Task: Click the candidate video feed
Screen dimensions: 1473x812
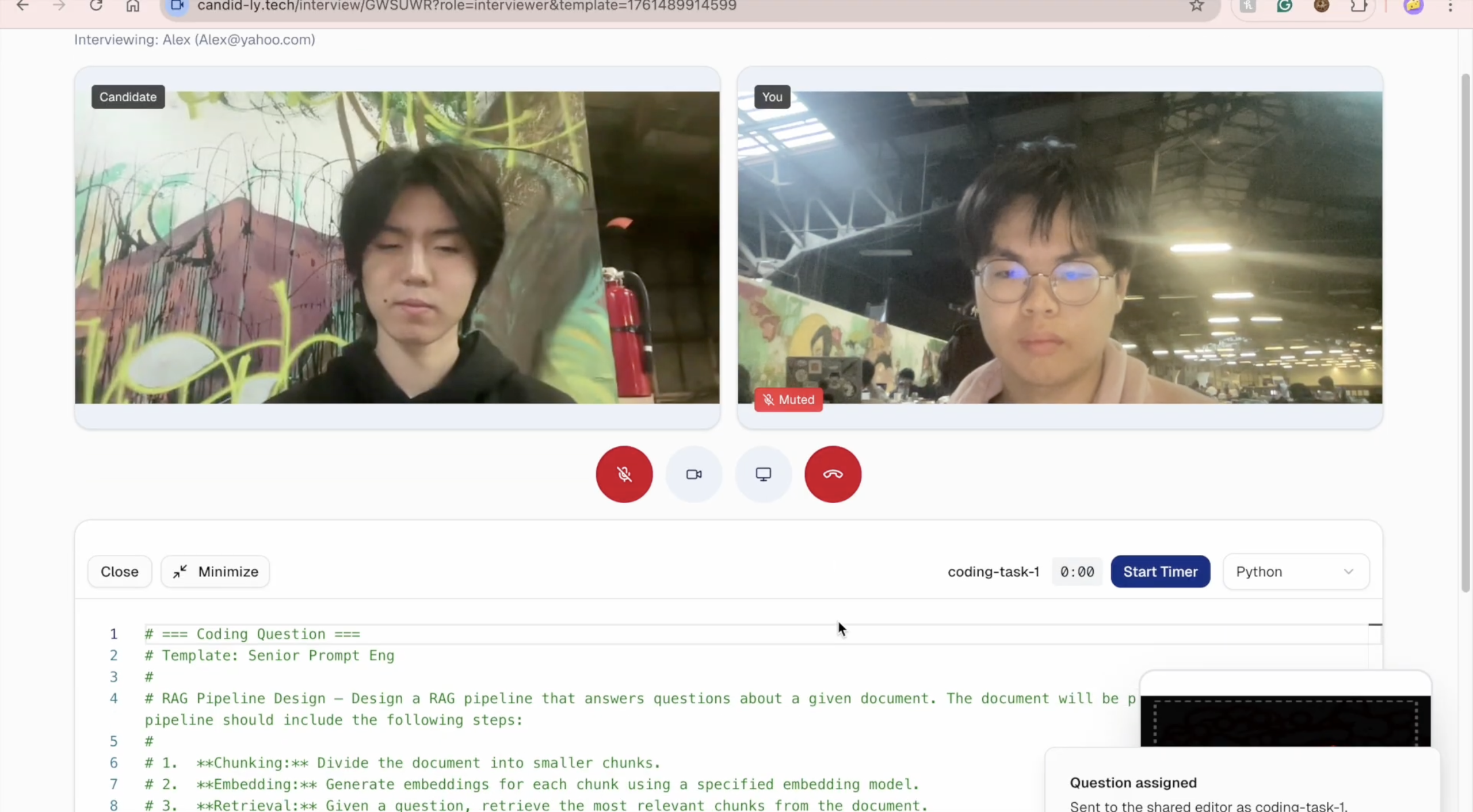Action: (x=397, y=247)
